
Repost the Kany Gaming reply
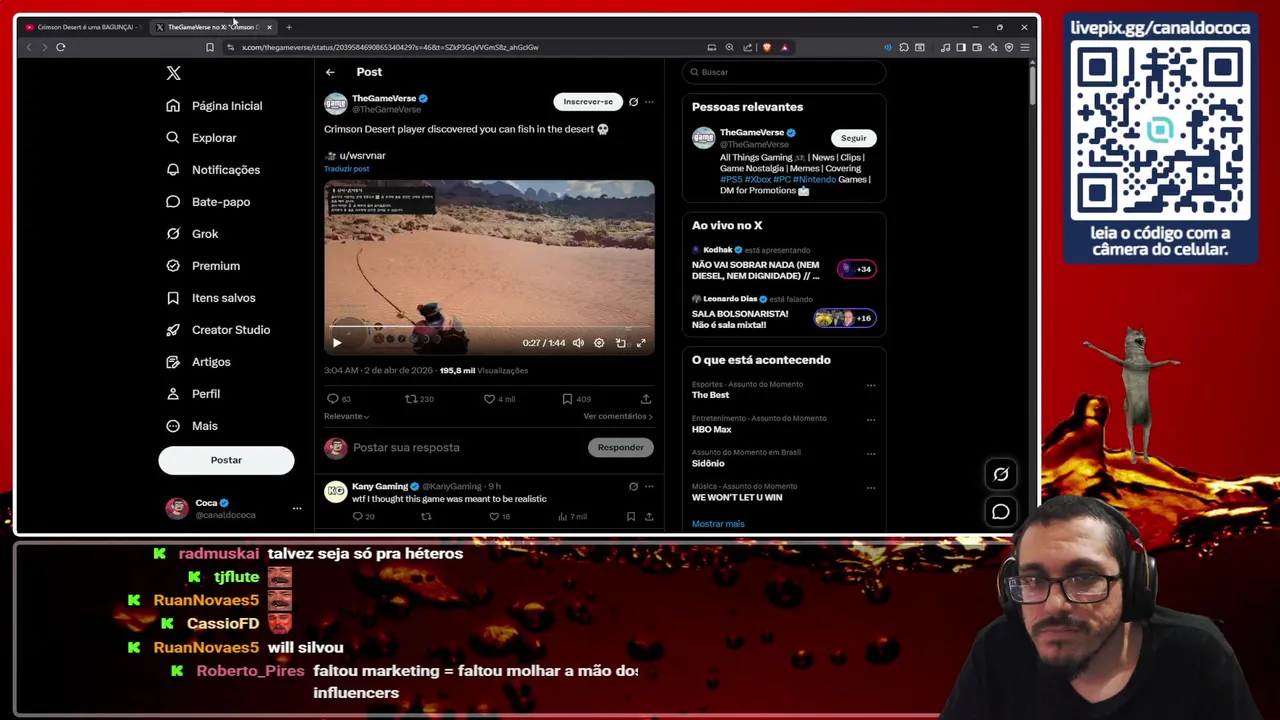coord(426,517)
